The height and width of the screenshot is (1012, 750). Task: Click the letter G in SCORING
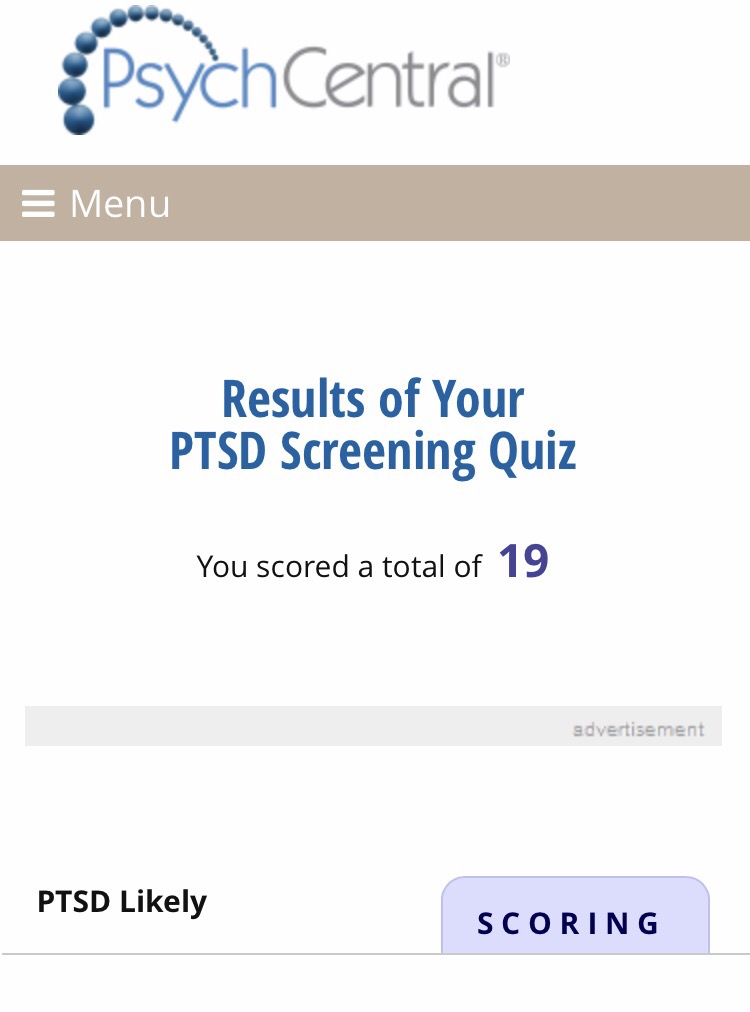(x=650, y=924)
